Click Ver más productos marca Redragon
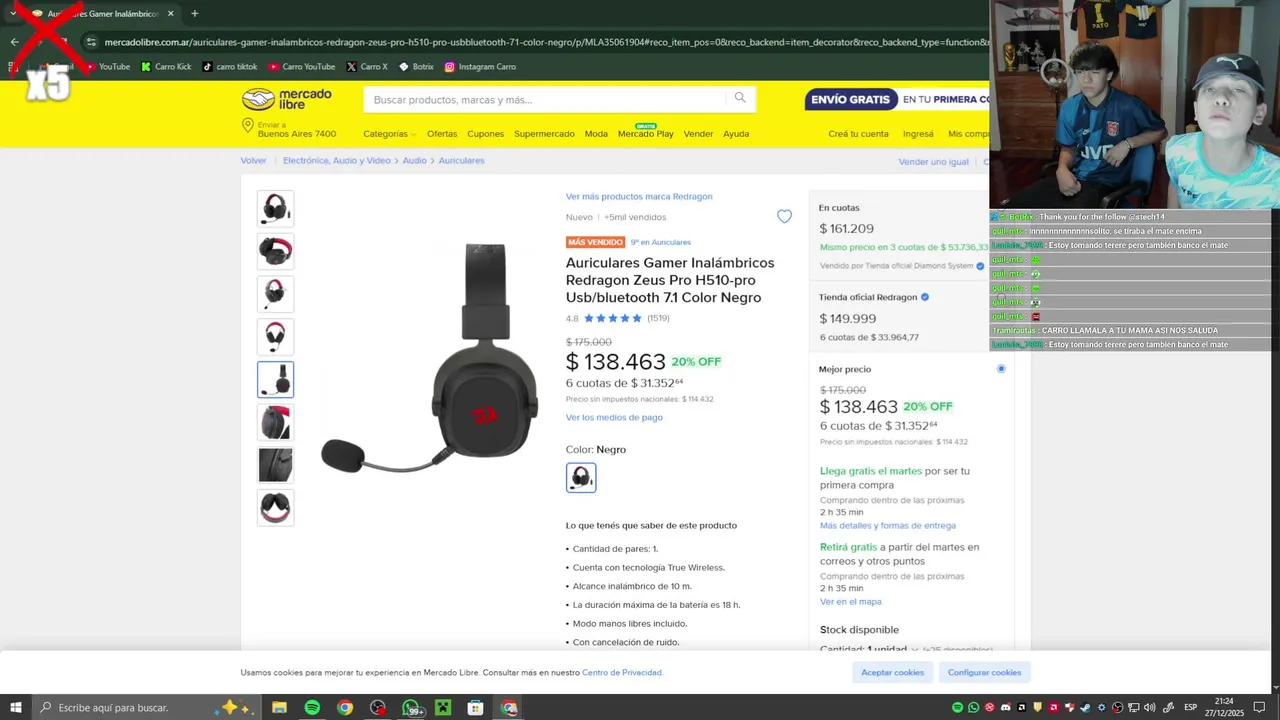The height and width of the screenshot is (720, 1280). pos(639,197)
